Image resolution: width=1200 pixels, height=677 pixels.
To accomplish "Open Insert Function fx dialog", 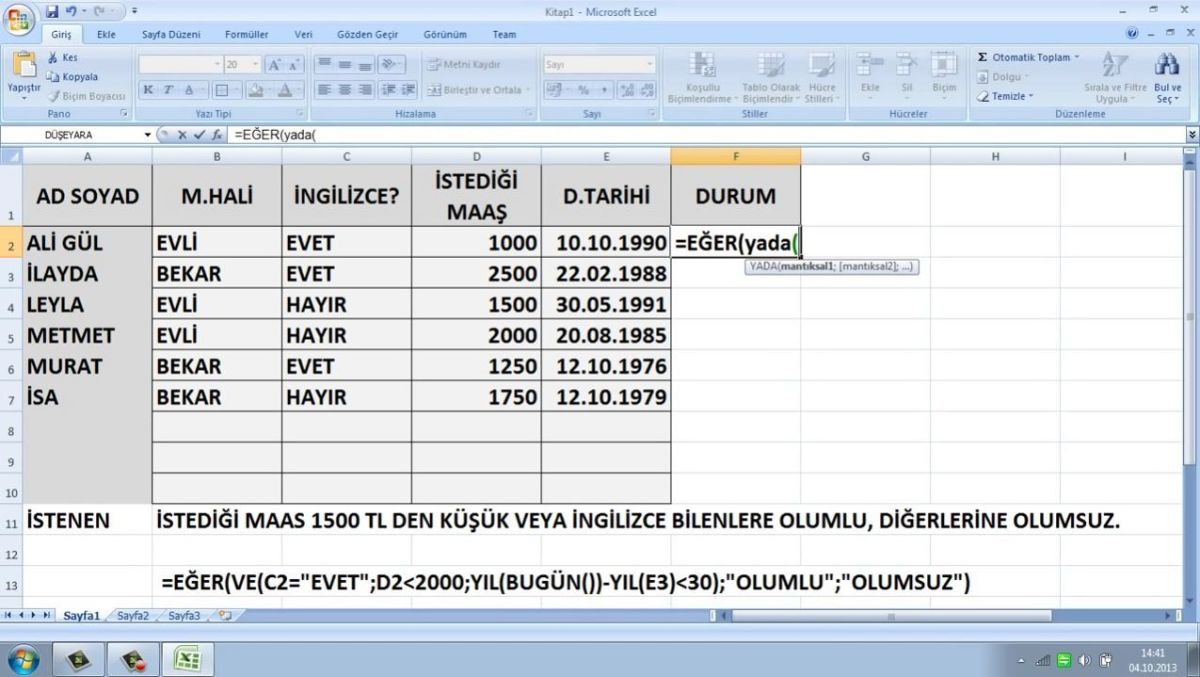I will point(216,134).
